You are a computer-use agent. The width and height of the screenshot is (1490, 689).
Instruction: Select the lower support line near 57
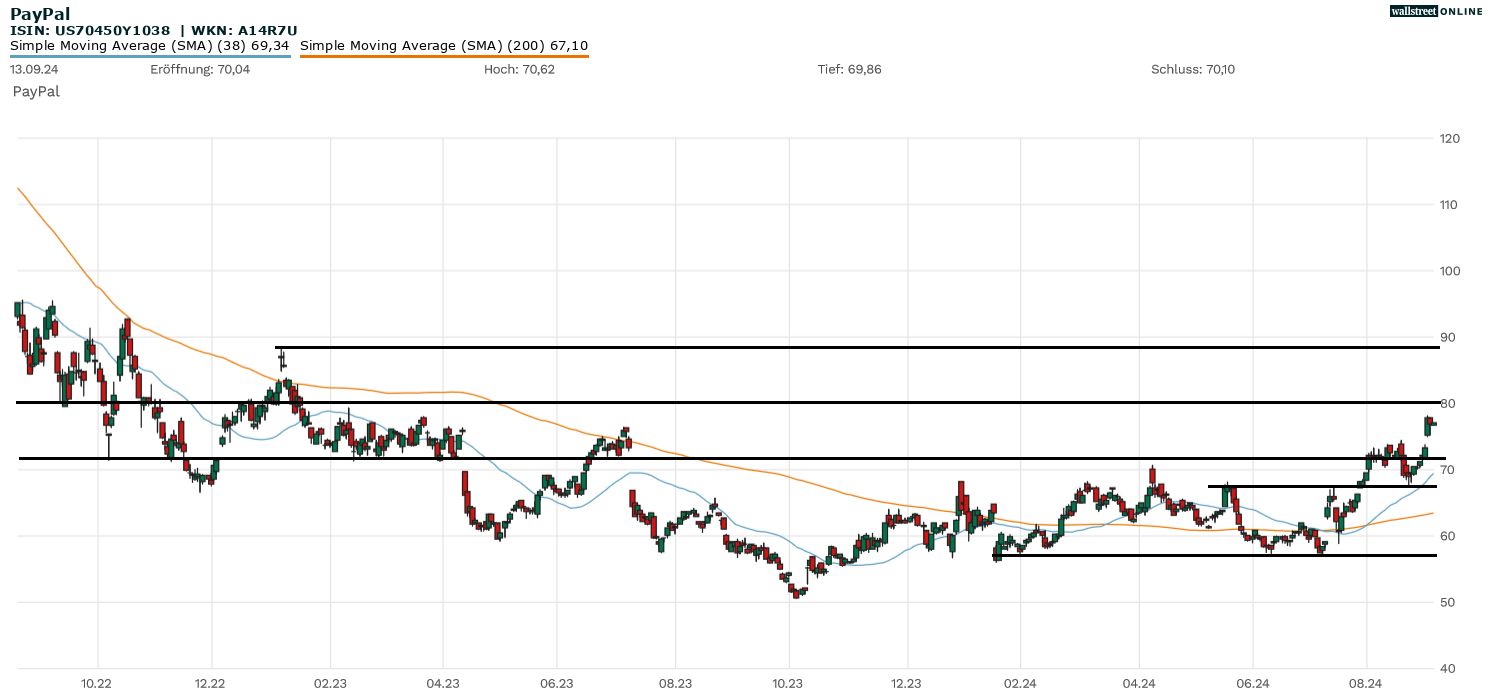click(x=1150, y=556)
